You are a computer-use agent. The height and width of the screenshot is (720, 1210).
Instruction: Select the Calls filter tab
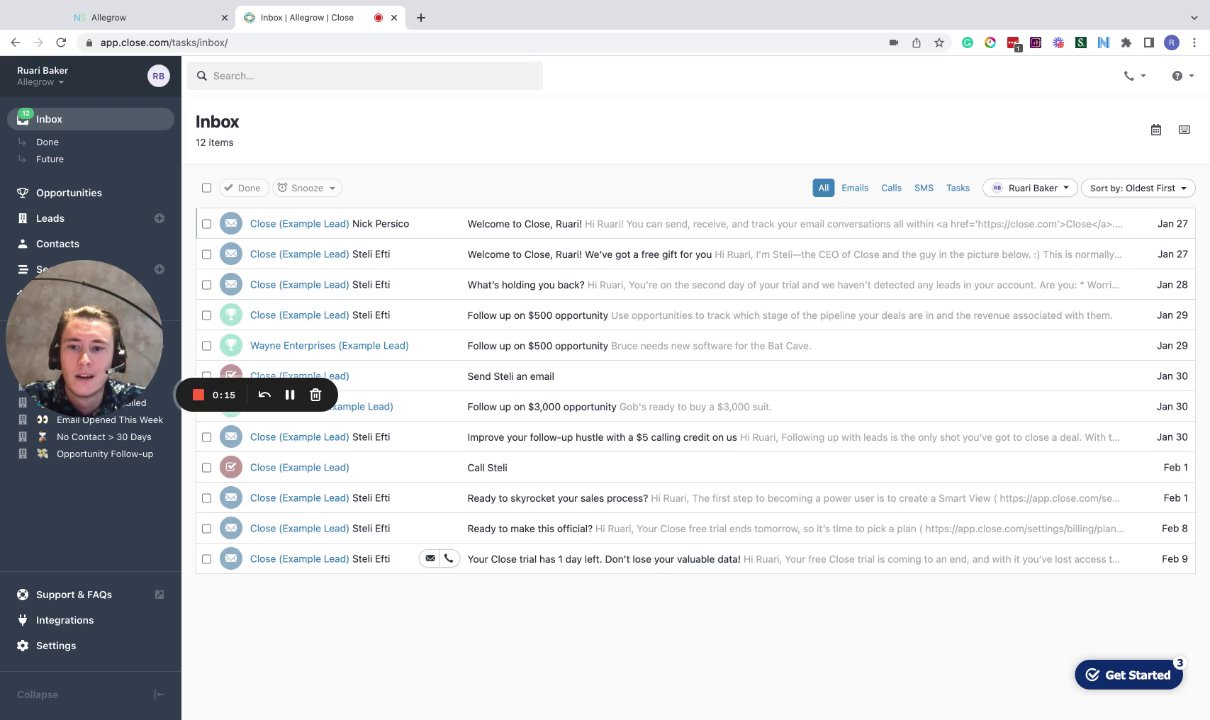(x=891, y=188)
